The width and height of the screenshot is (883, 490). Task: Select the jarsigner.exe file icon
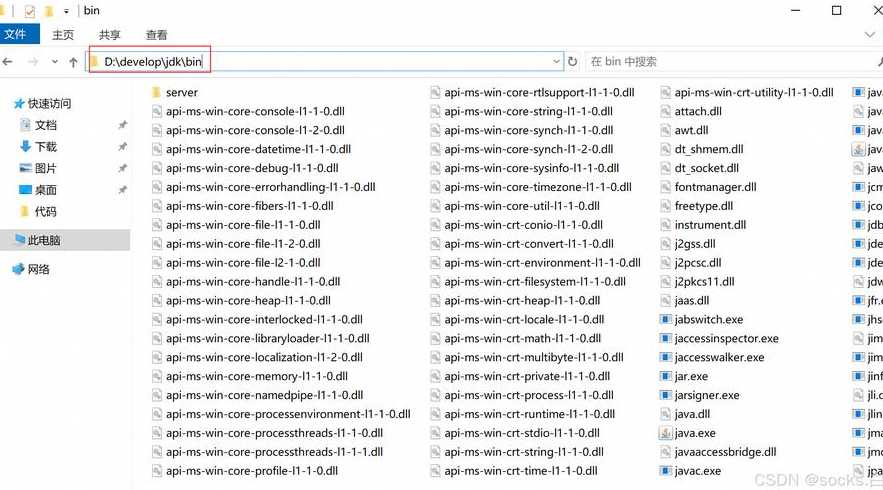point(666,395)
